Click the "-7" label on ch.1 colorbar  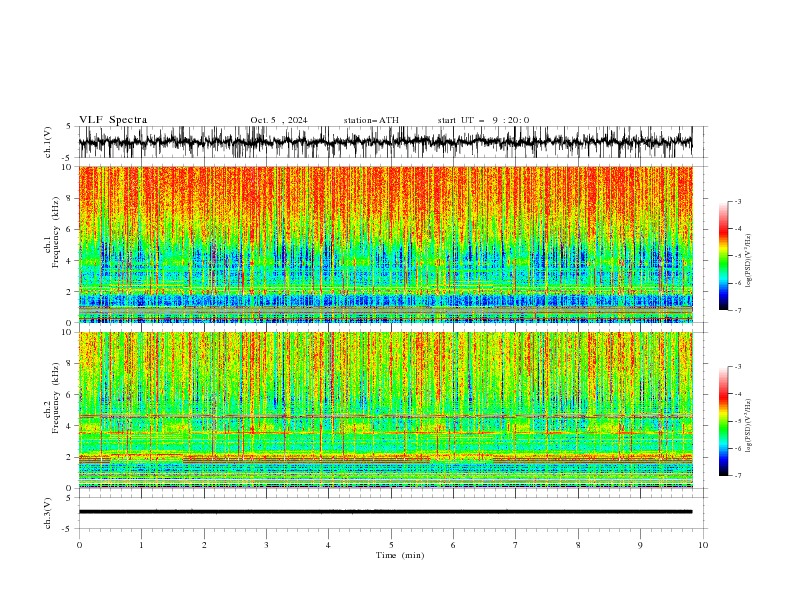coord(737,310)
